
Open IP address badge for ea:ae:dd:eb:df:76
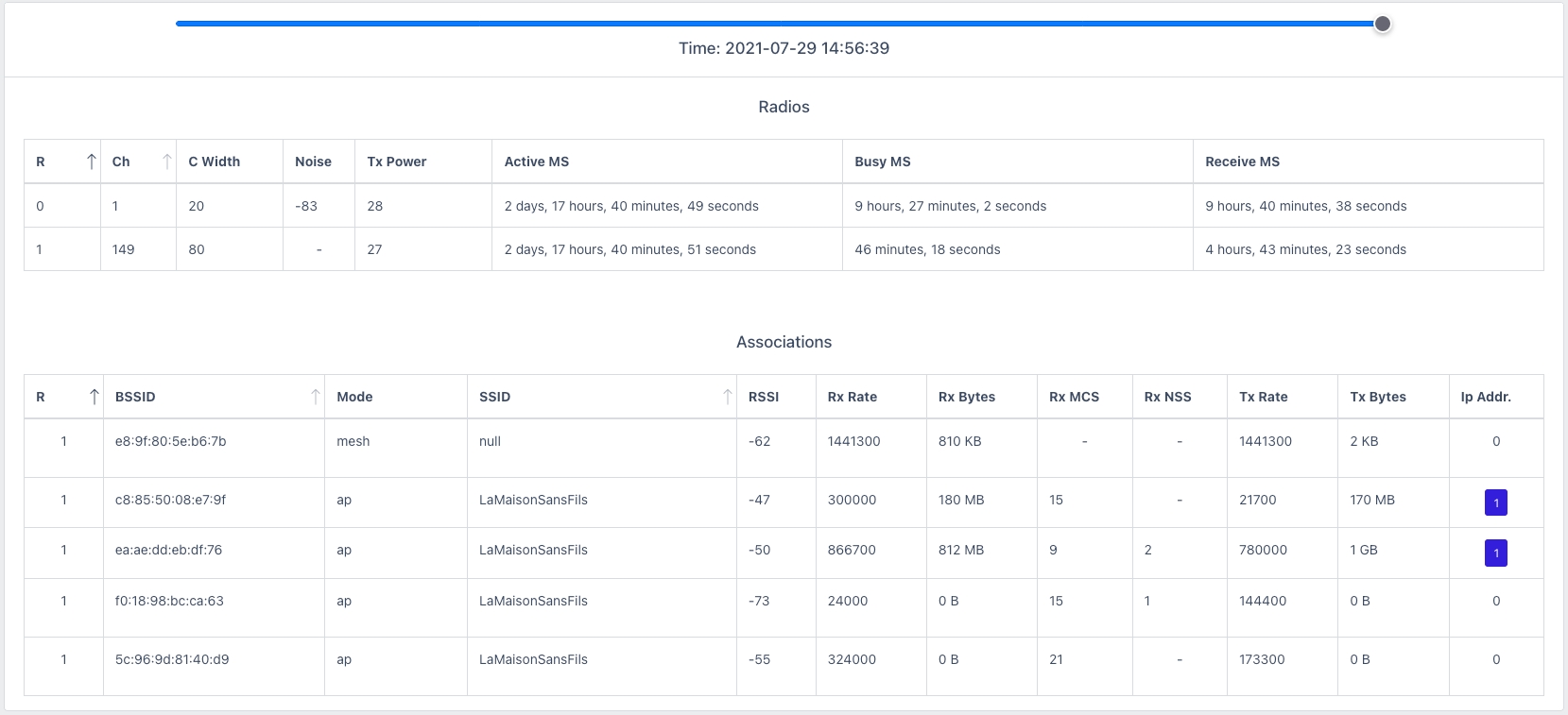tap(1495, 553)
